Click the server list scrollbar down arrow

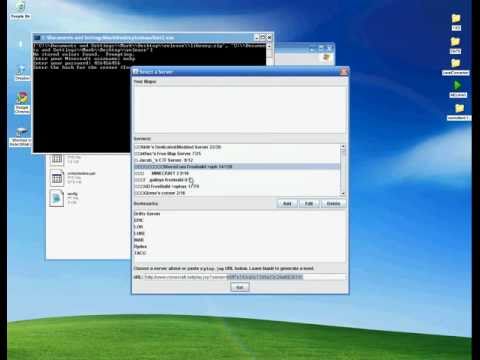[343, 194]
